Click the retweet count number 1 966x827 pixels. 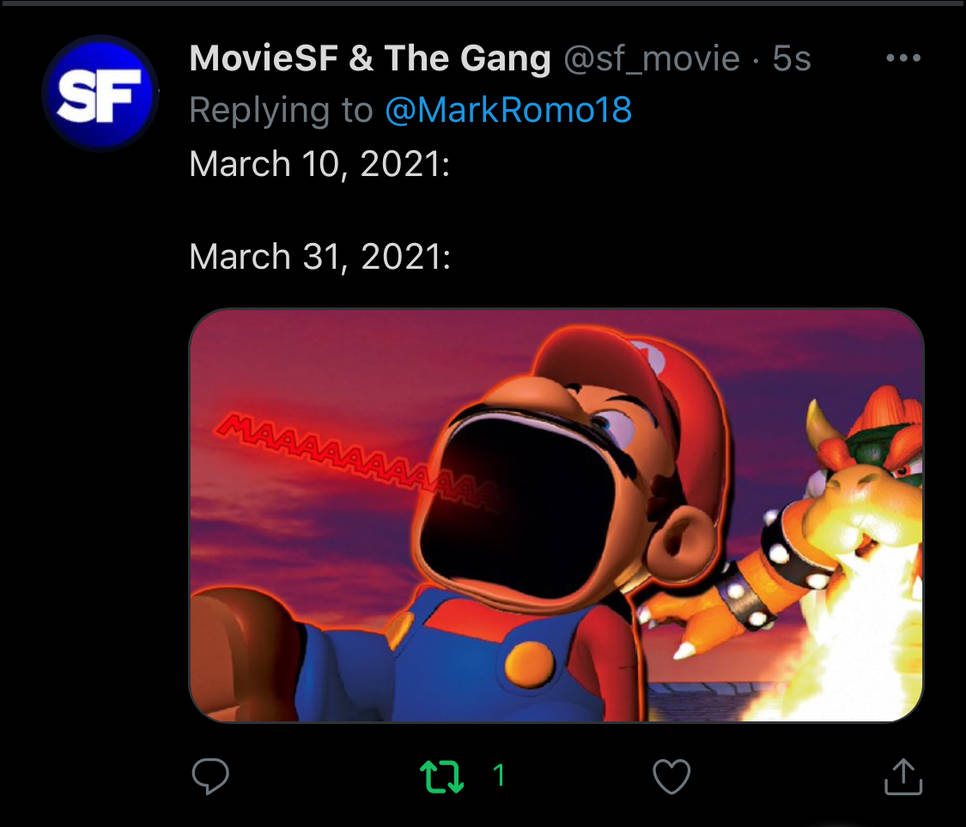pos(500,775)
